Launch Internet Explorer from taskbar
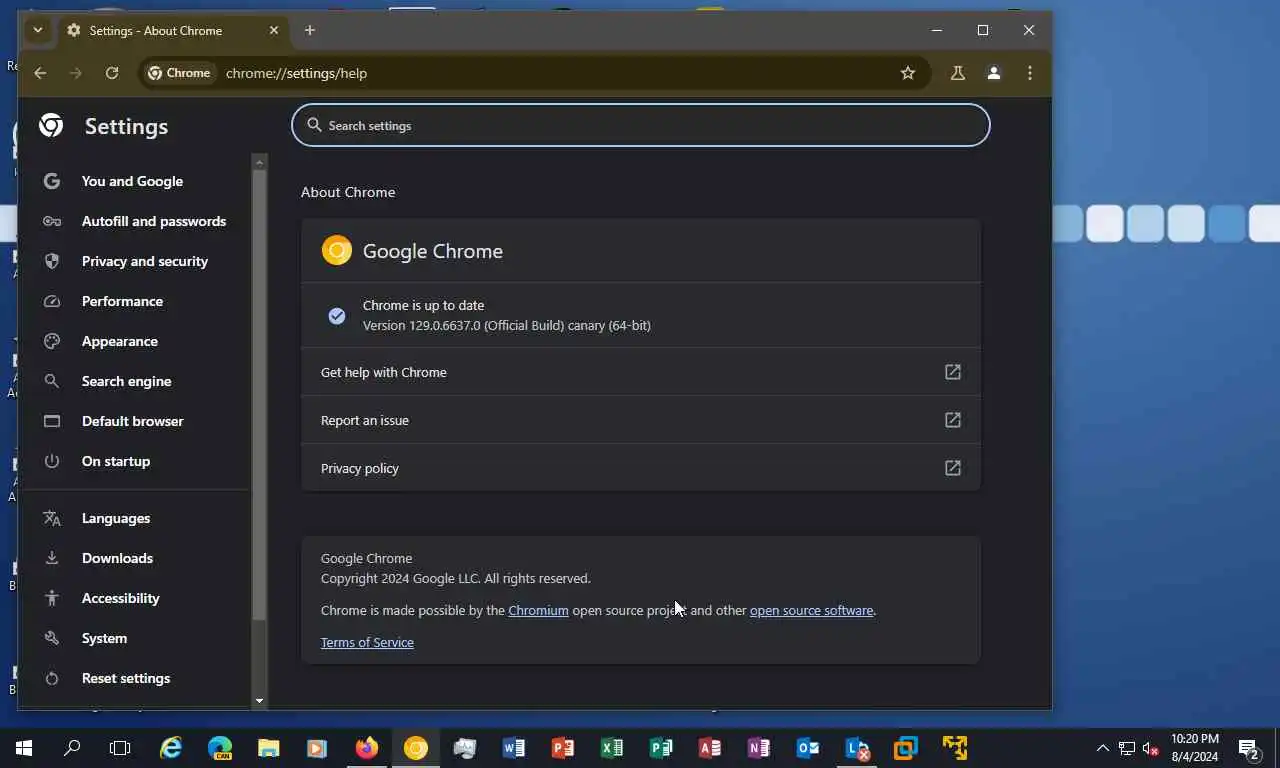The image size is (1280, 768). (x=172, y=748)
